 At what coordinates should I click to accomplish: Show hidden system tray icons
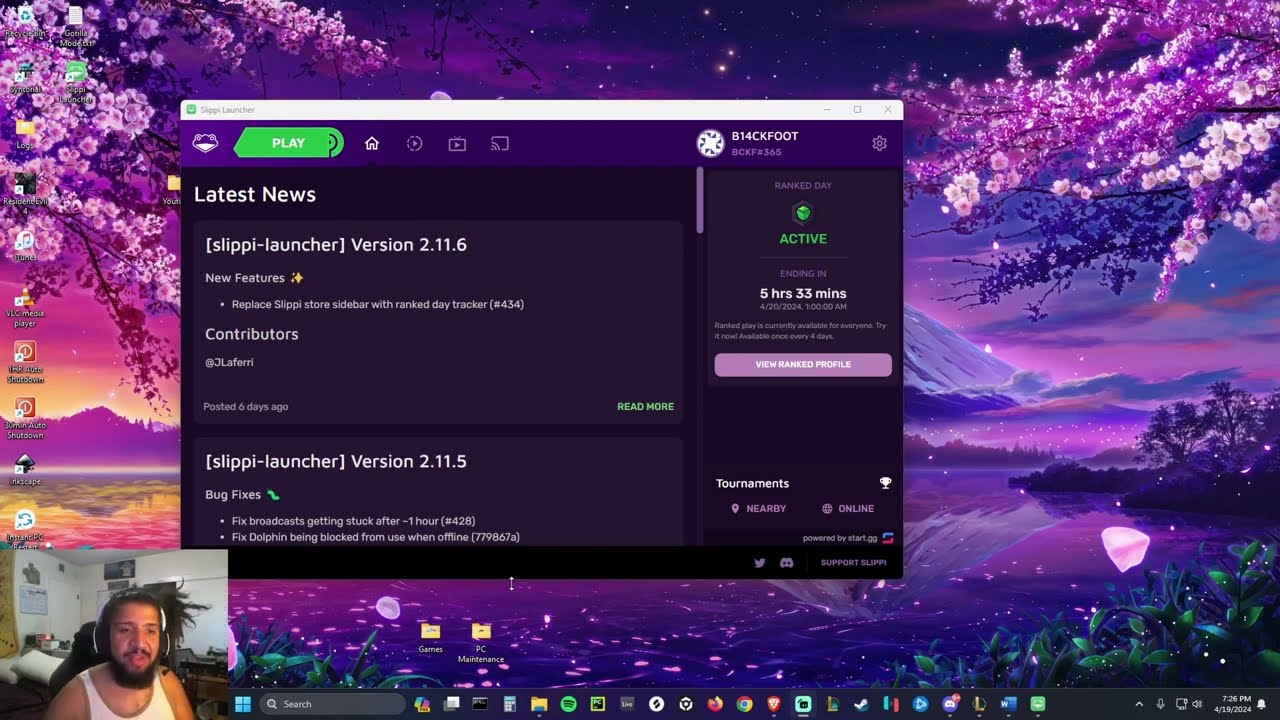click(x=1138, y=704)
